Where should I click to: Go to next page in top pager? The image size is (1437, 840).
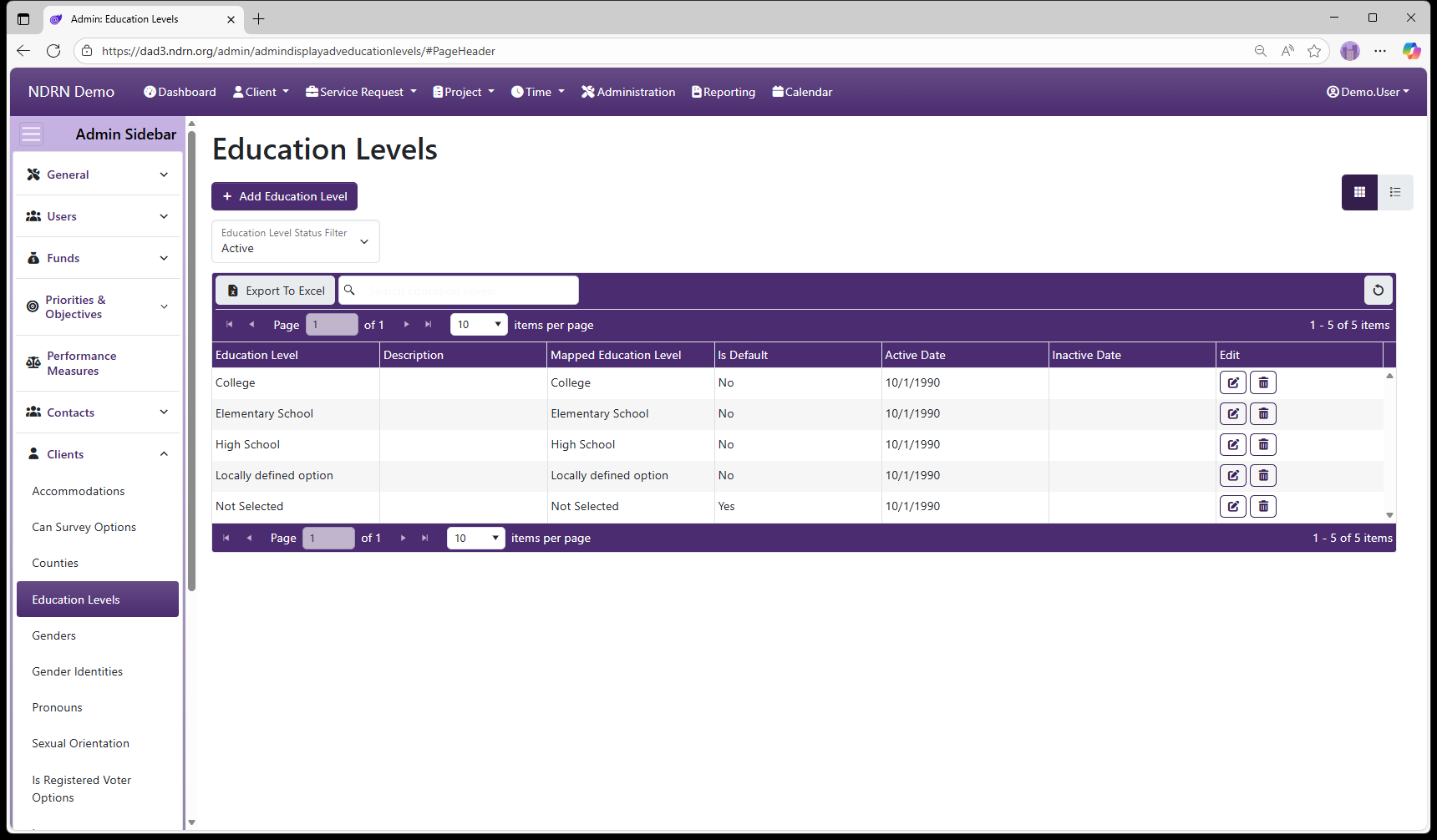pyautogui.click(x=407, y=324)
